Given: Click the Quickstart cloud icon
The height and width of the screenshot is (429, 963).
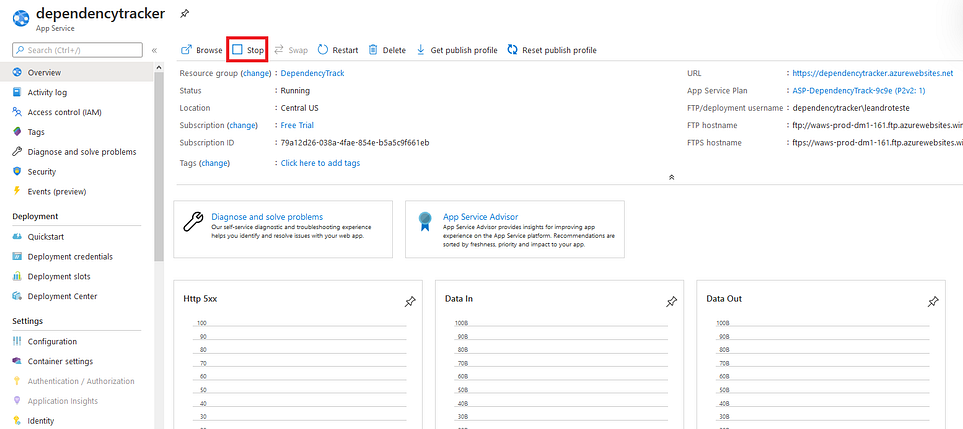Looking at the screenshot, I should (17, 237).
